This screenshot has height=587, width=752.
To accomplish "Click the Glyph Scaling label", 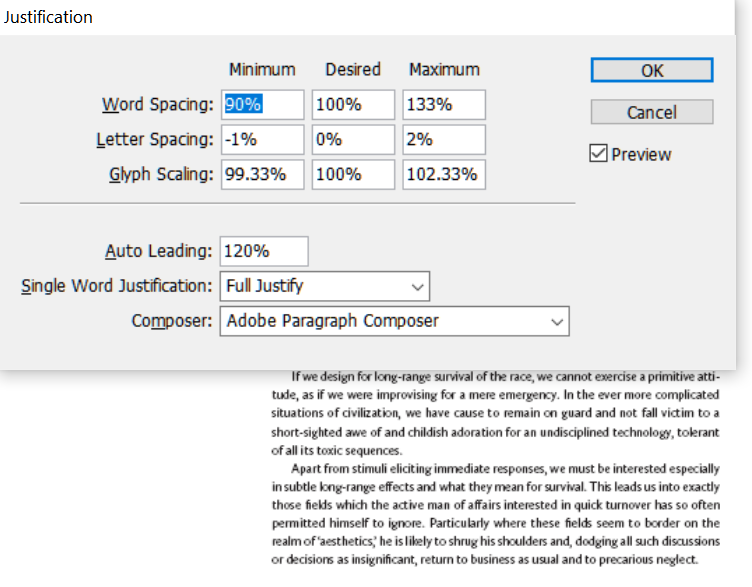I will point(161,174).
